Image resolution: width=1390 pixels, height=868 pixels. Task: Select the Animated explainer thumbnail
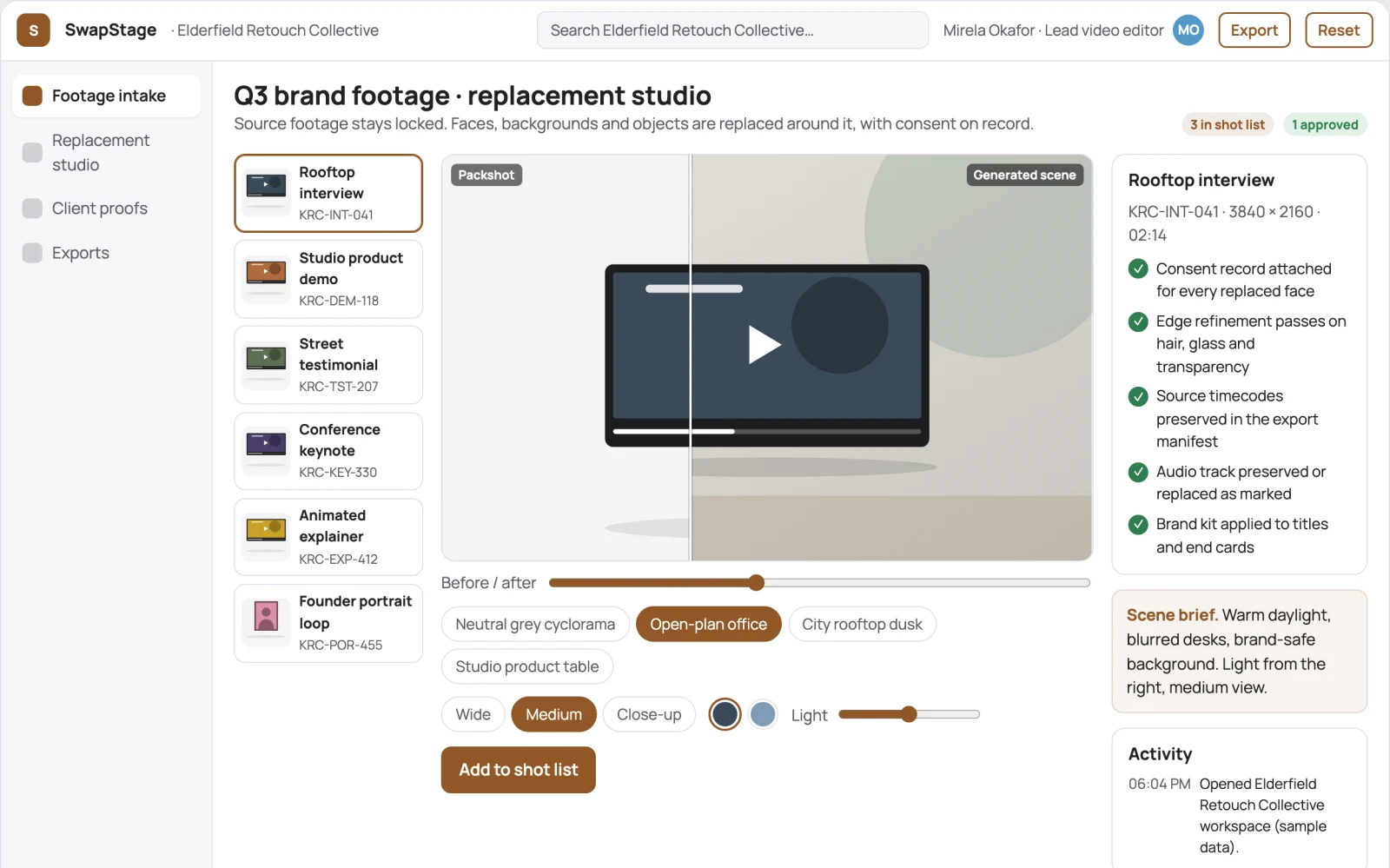pos(266,537)
